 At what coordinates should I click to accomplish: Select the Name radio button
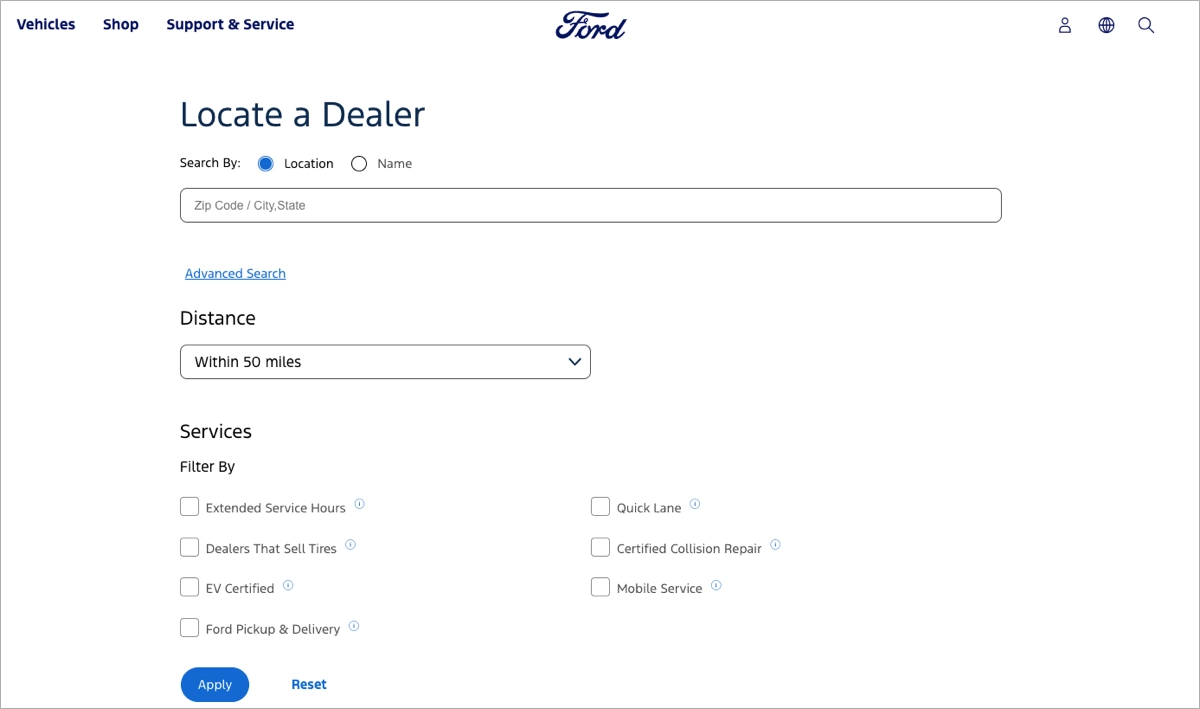[x=359, y=164]
